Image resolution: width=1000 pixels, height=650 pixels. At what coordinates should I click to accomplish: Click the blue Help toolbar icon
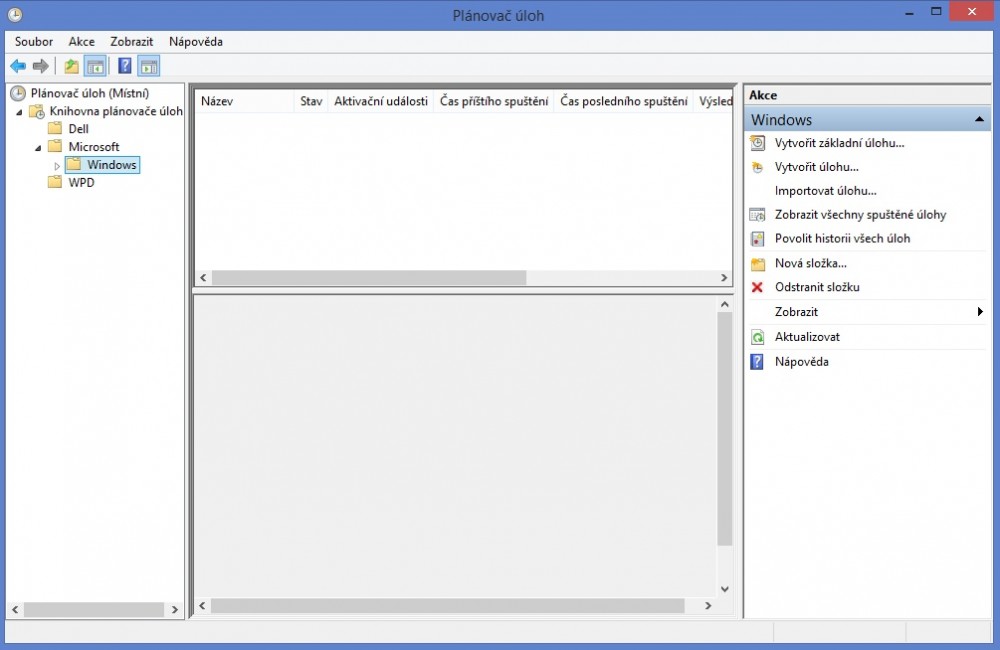tap(125, 67)
